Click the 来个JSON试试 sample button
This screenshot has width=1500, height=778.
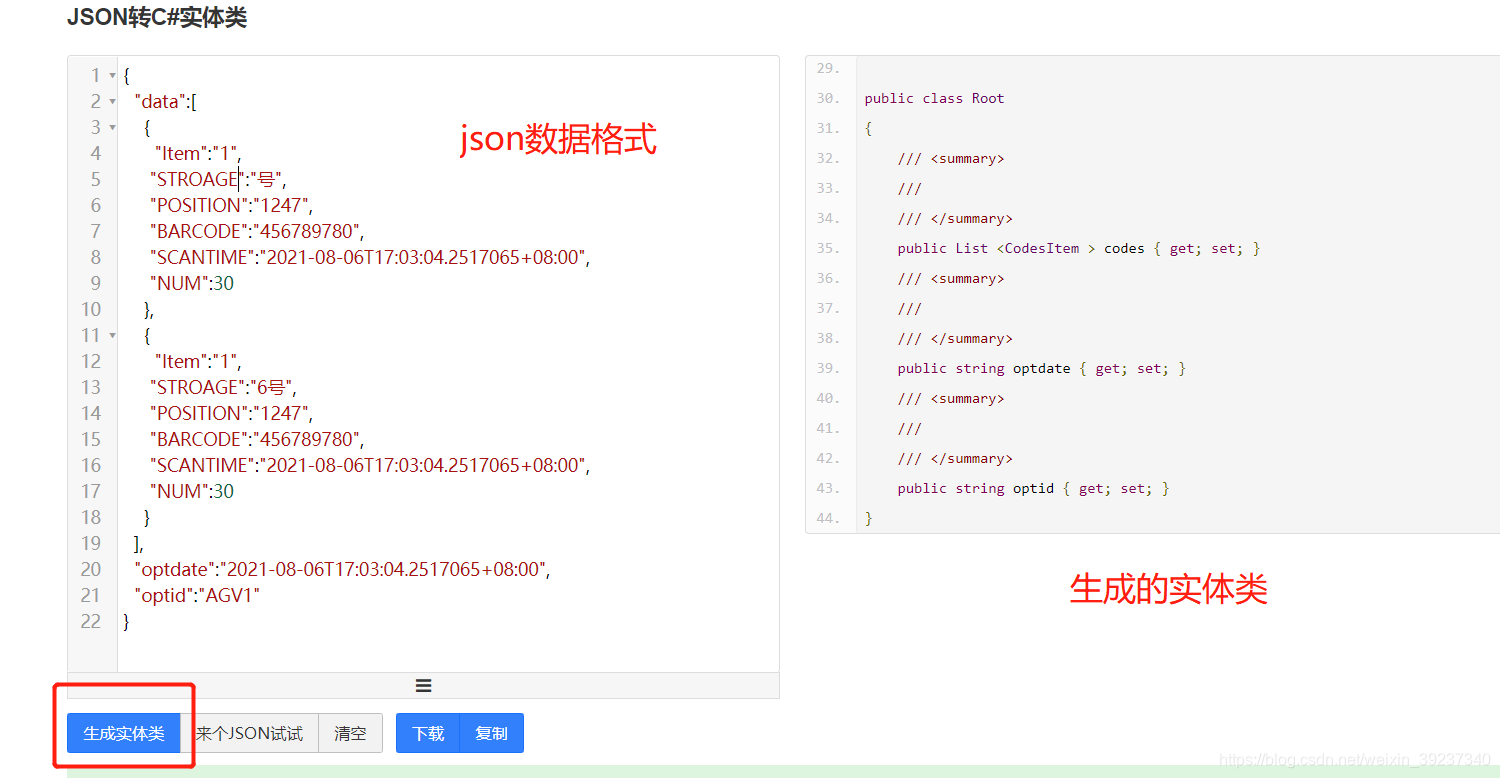tap(251, 733)
